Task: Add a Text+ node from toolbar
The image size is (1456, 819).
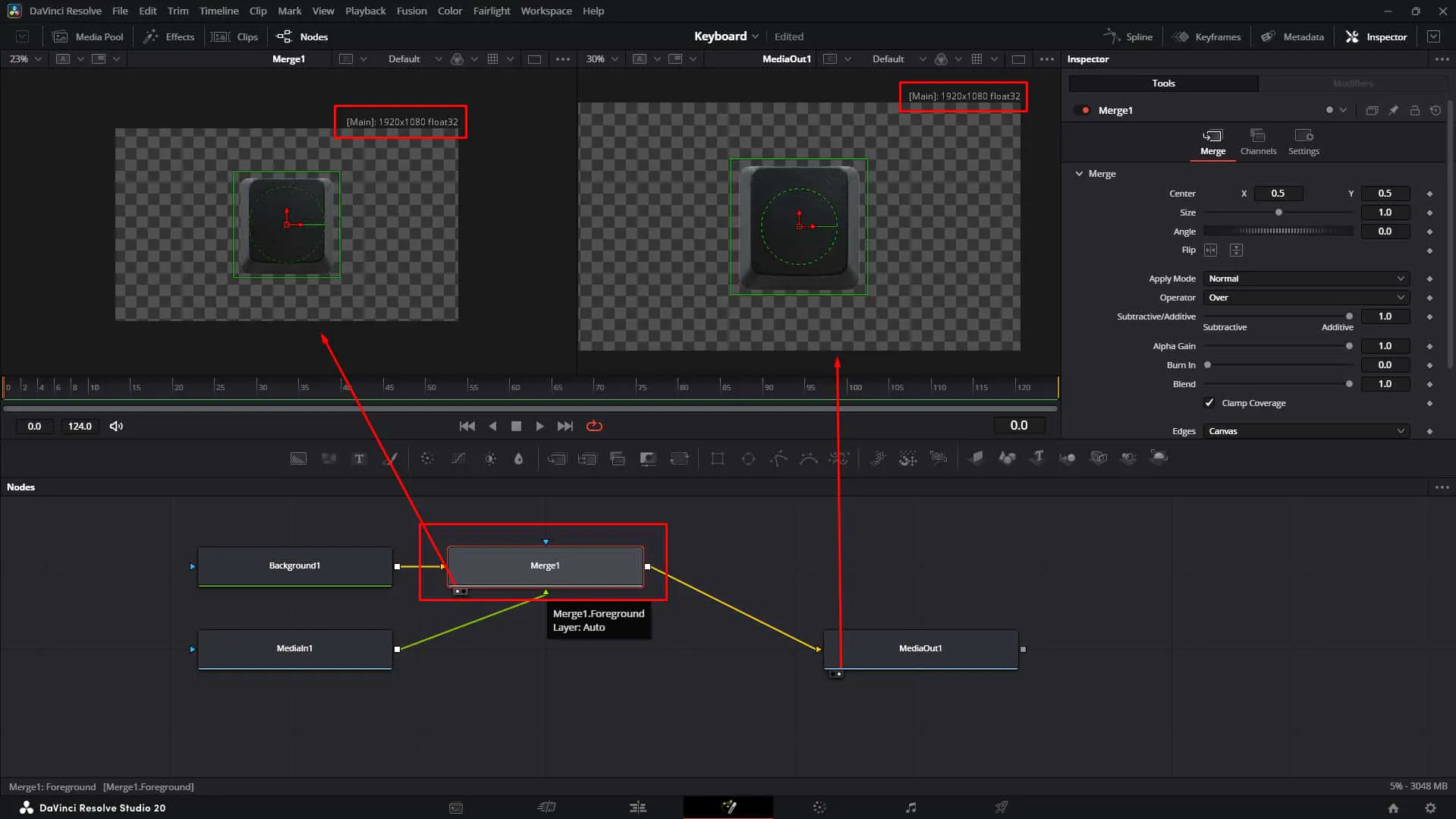Action: point(359,458)
